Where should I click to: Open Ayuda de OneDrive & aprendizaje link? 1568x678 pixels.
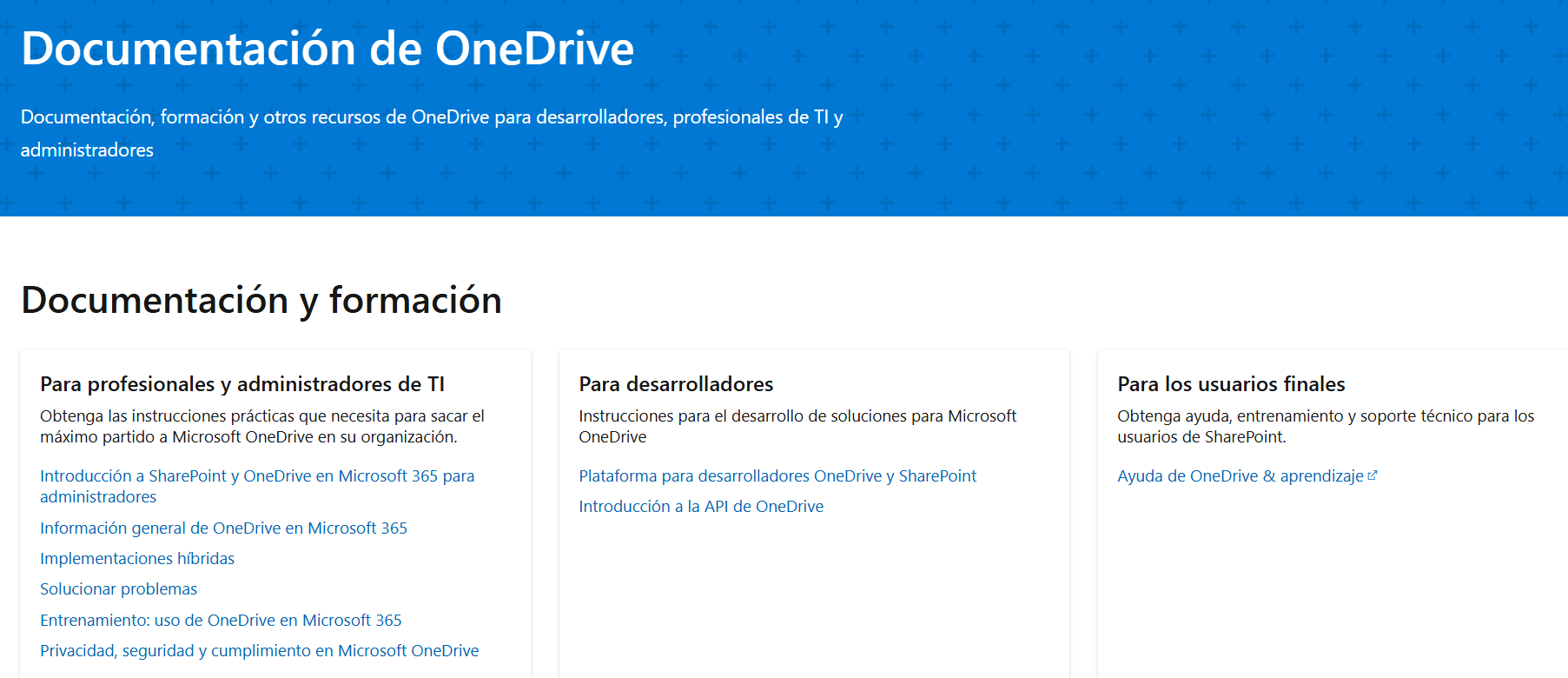1241,476
